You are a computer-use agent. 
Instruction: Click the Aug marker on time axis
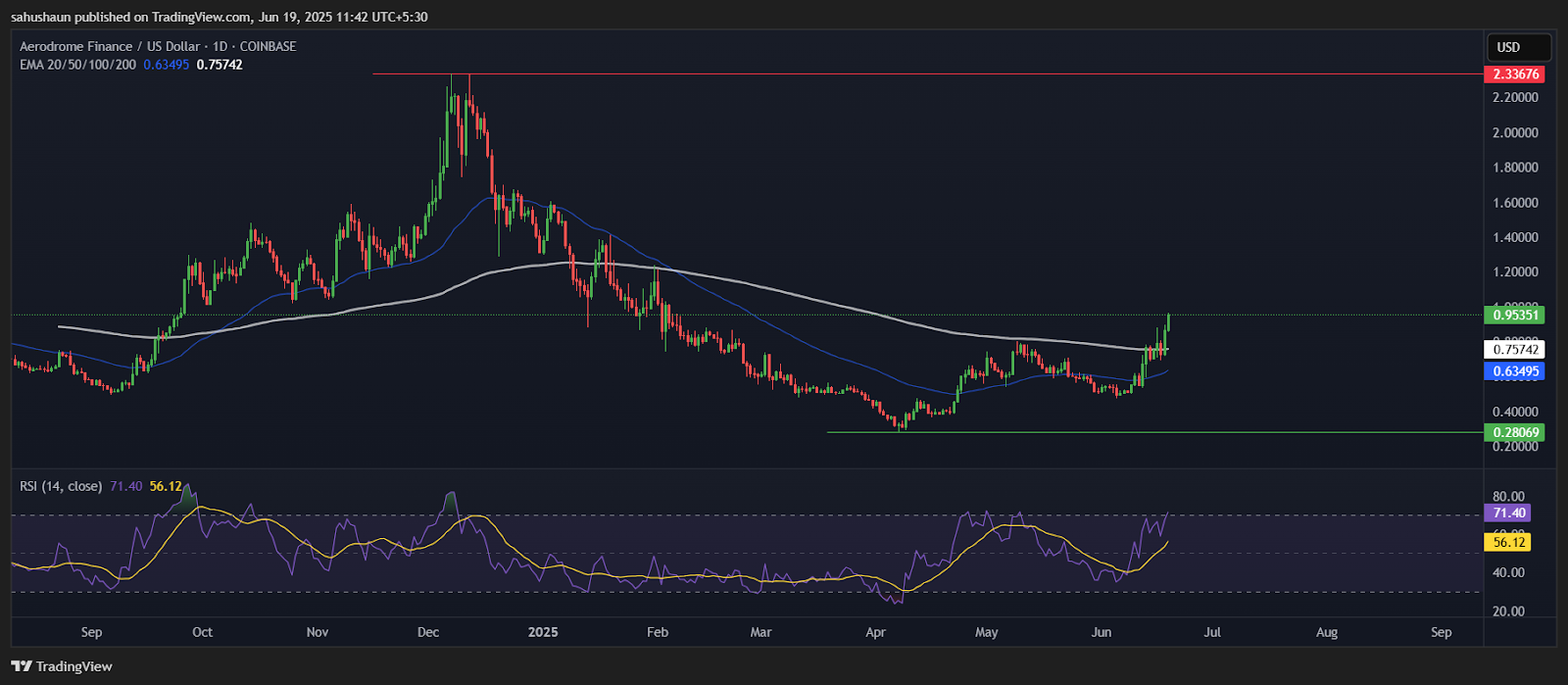point(1327,632)
